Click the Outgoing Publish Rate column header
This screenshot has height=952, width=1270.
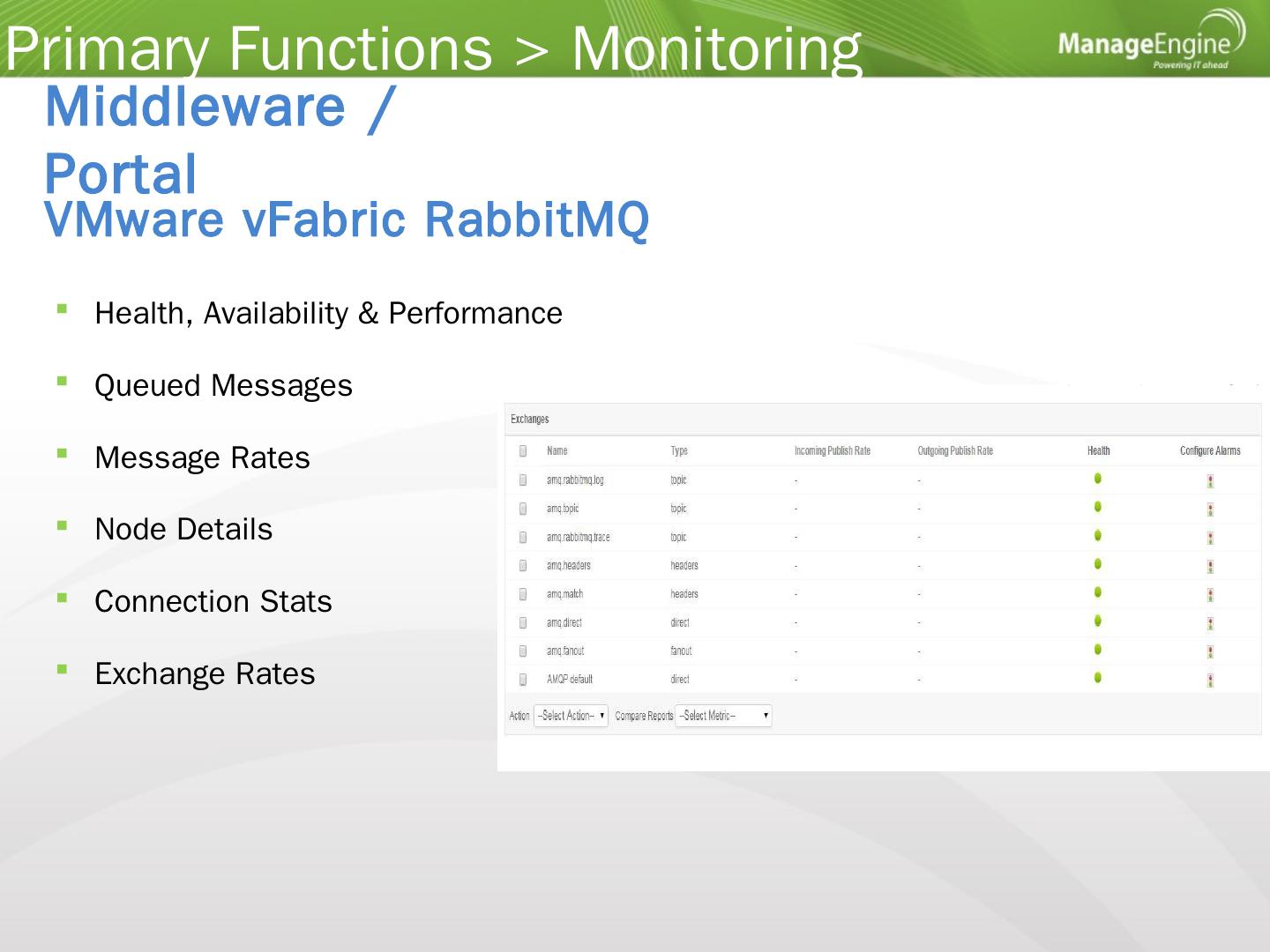click(955, 451)
